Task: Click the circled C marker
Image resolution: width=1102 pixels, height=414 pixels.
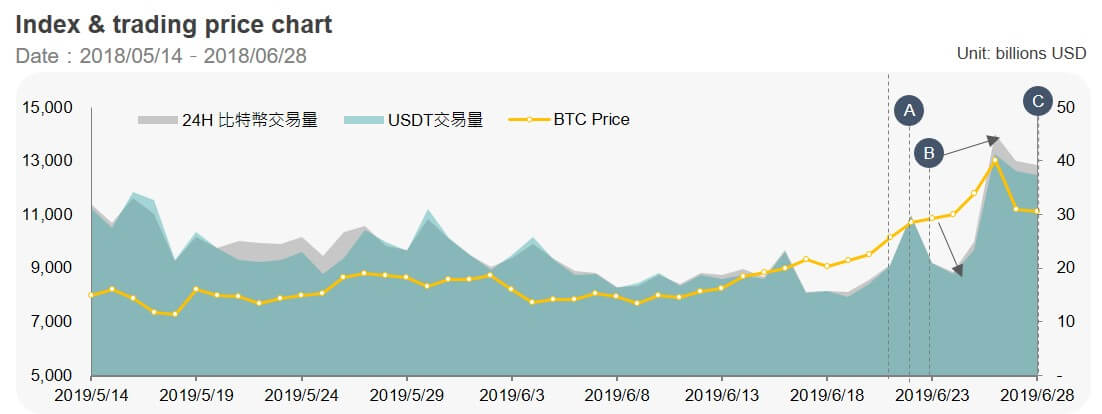Action: pyautogui.click(x=1038, y=101)
